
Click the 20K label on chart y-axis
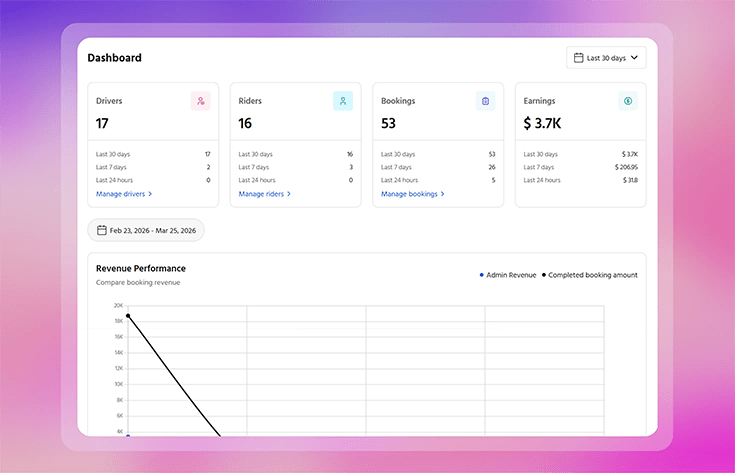118,306
